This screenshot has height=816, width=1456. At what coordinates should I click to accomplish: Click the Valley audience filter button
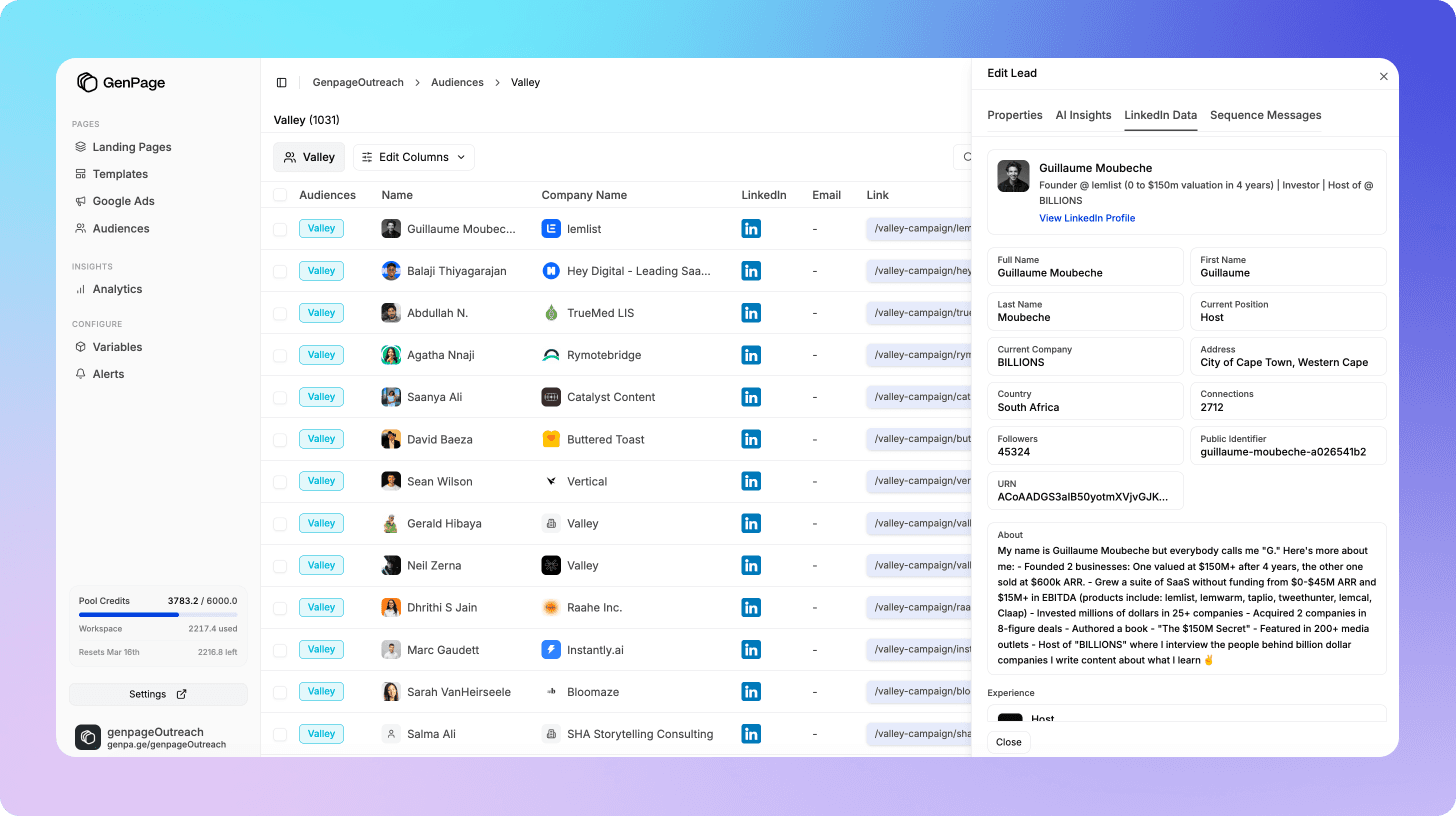309,157
